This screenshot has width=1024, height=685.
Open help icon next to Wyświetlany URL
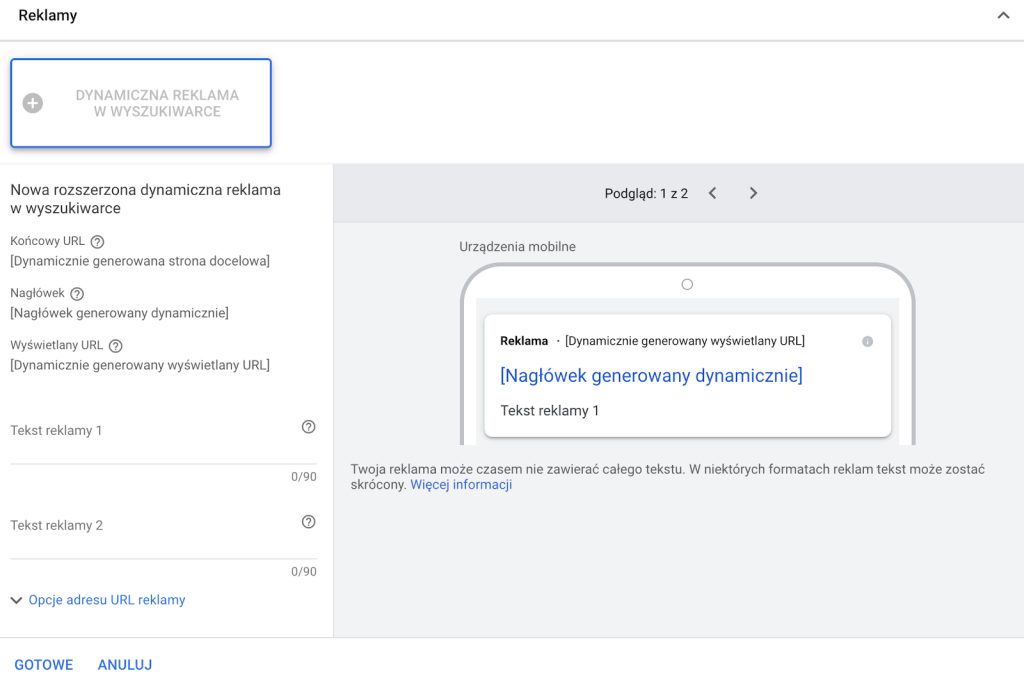coord(115,346)
